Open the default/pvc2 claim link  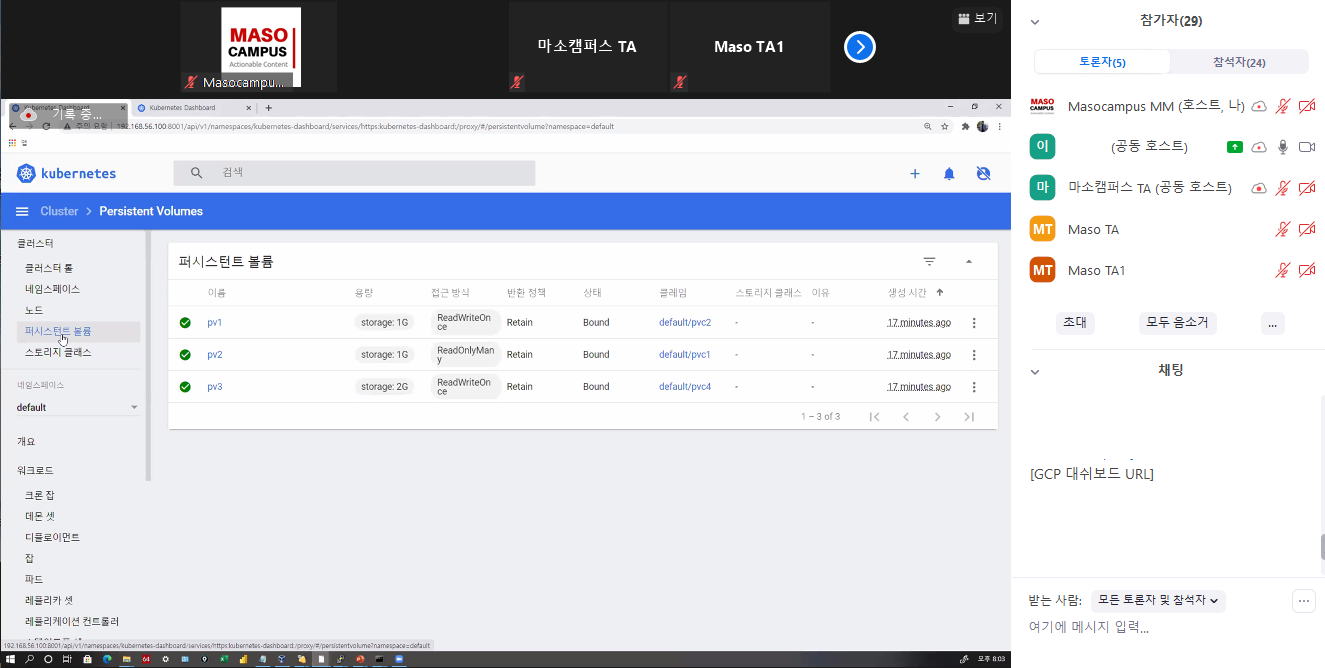pyautogui.click(x=685, y=323)
